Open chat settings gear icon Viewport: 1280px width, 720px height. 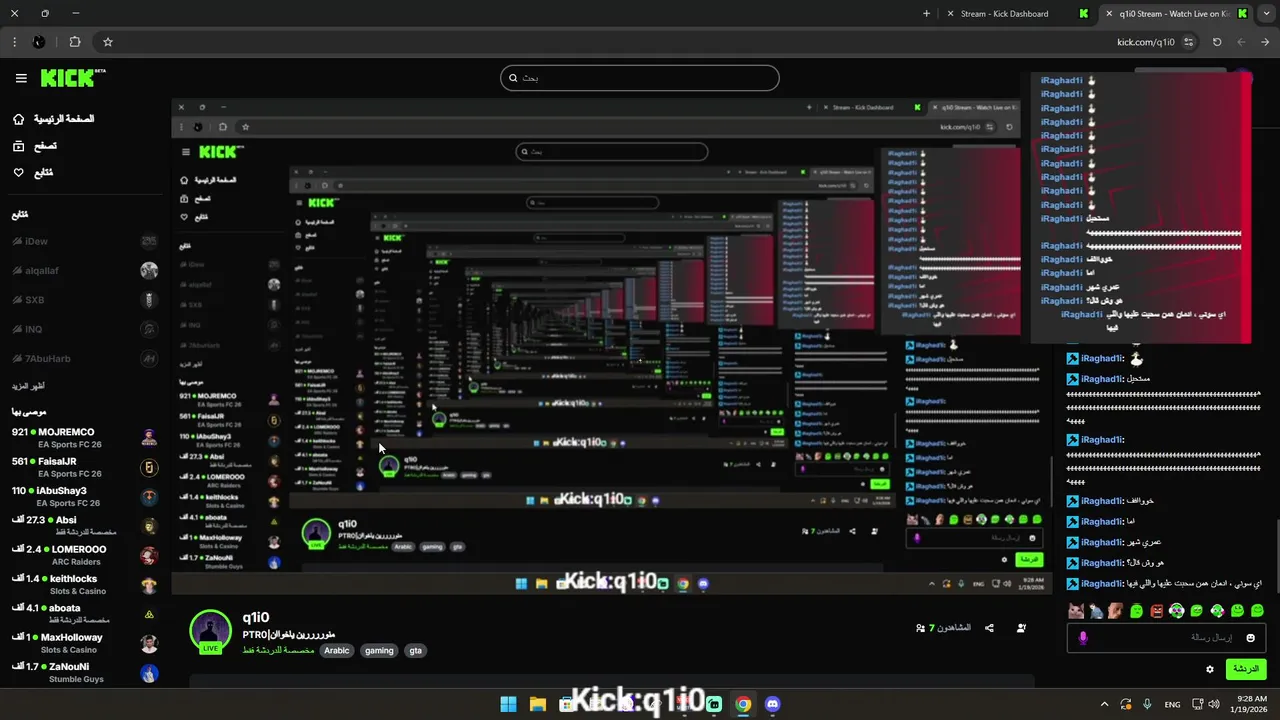[x=1209, y=669]
